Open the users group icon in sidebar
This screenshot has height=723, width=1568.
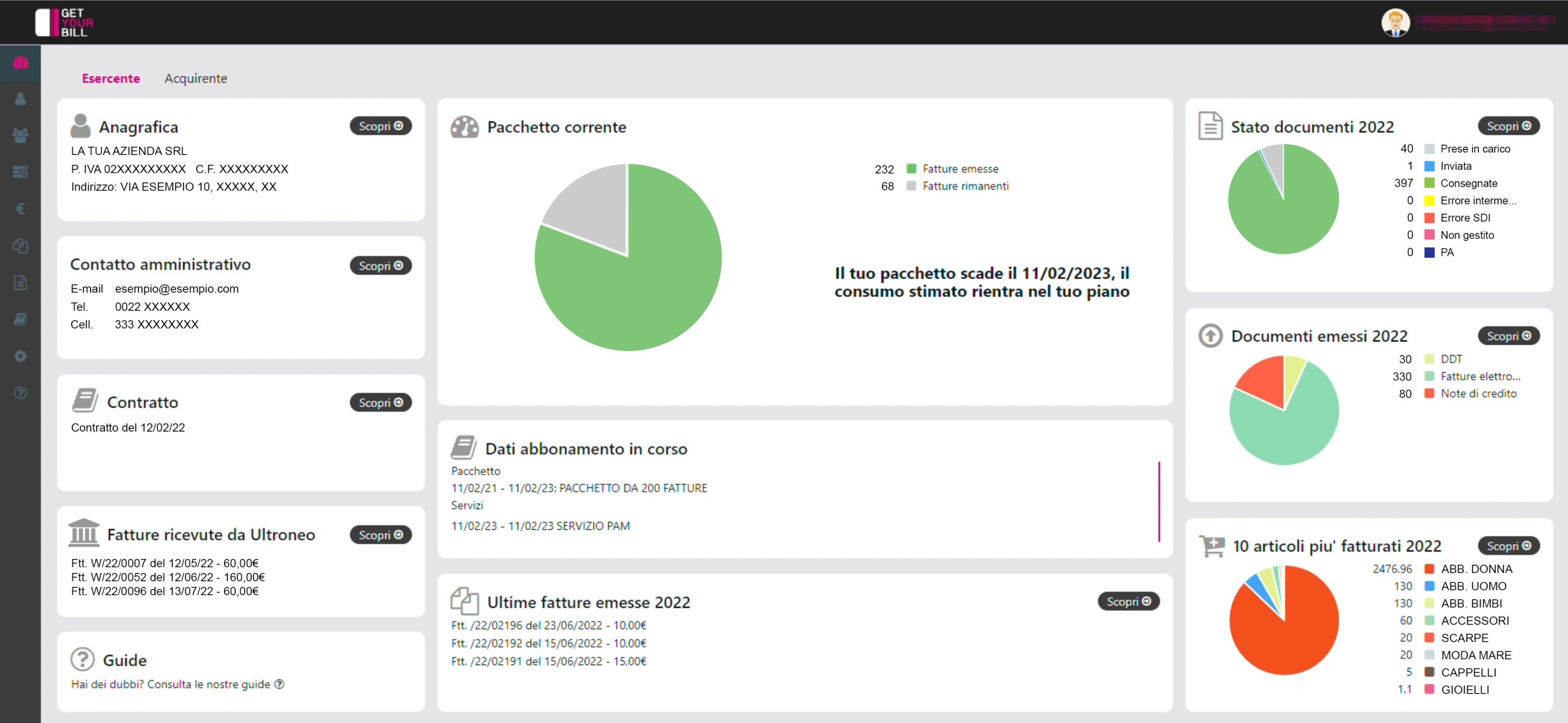tap(20, 135)
